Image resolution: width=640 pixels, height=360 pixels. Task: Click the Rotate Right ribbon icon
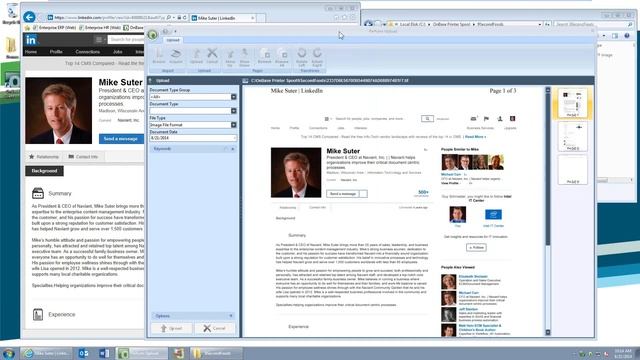coord(317,58)
